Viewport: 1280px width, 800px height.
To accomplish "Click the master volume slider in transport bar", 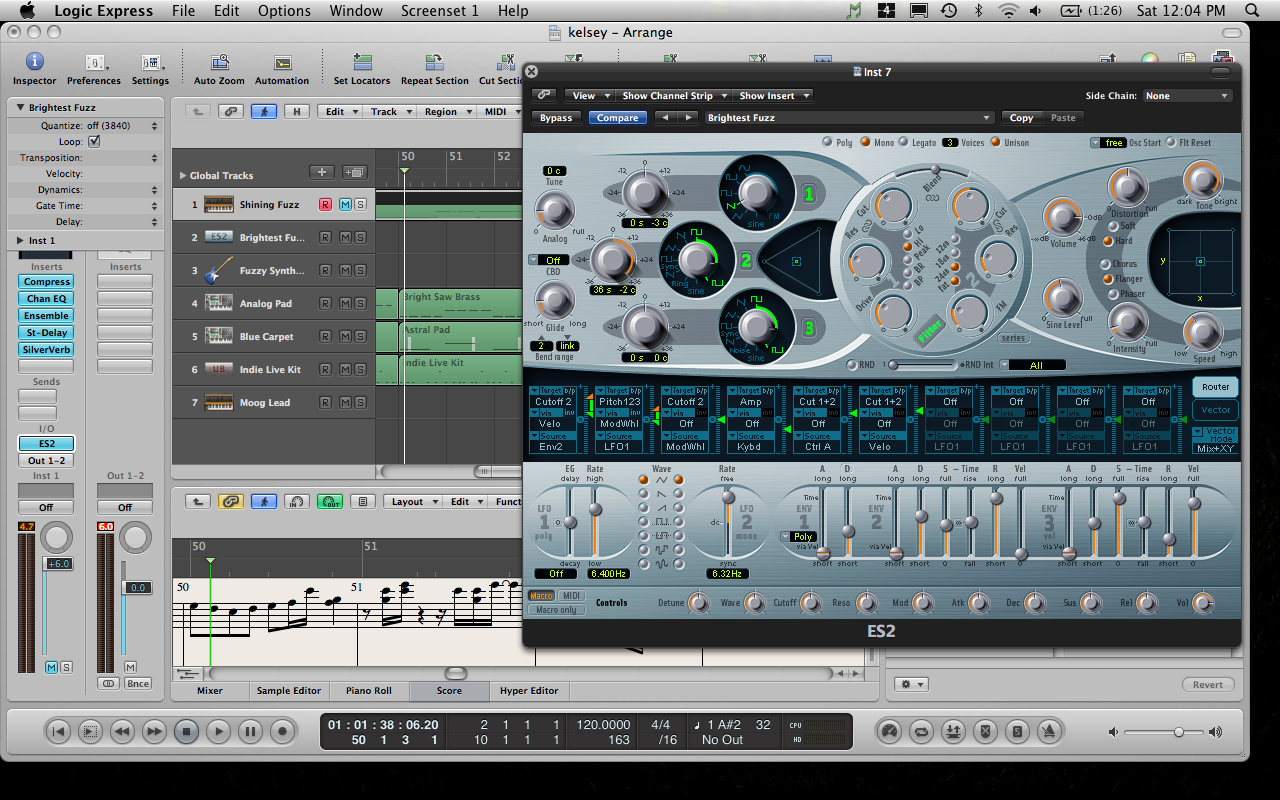I will (1179, 732).
